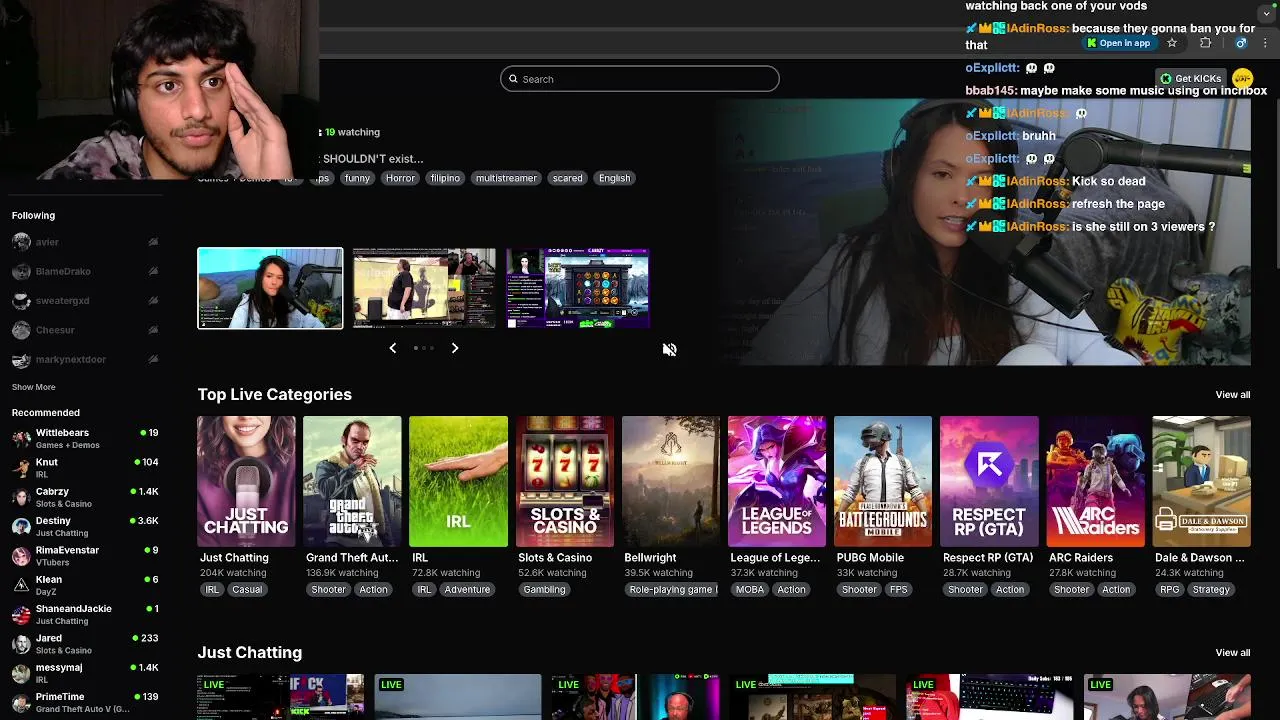Open the Respect RP (GTA) category card
The height and width of the screenshot is (720, 1280).
click(x=989, y=482)
